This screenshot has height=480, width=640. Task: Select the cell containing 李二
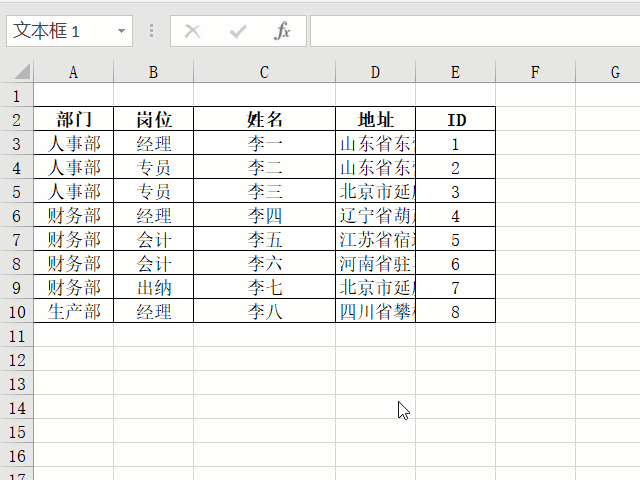coord(264,167)
